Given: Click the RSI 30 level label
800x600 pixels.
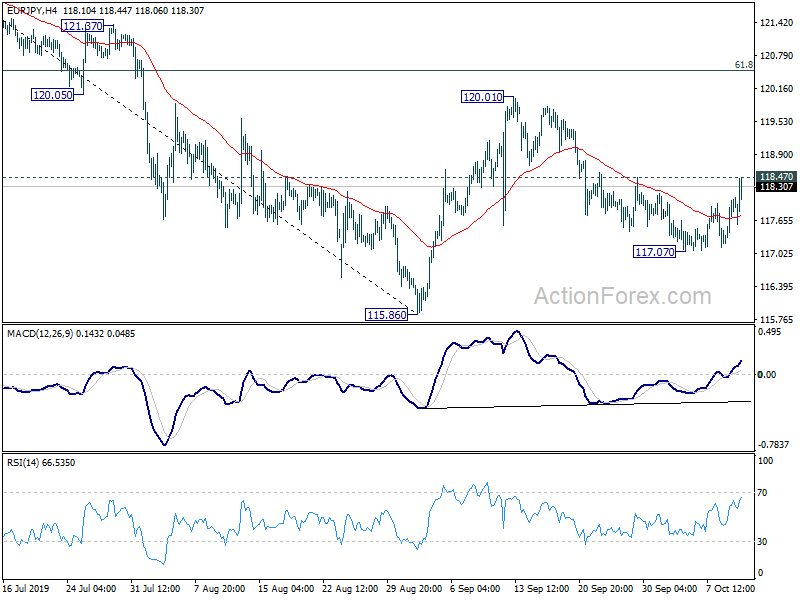Looking at the screenshot, I should pyautogui.click(x=762, y=542).
